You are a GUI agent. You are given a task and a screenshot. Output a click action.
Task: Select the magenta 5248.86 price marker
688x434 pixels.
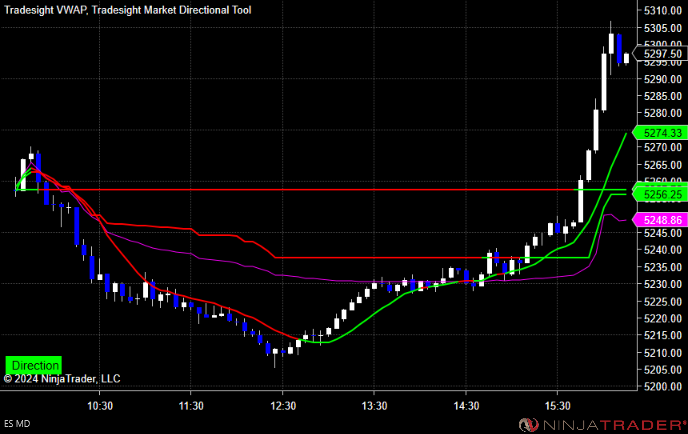pos(660,220)
